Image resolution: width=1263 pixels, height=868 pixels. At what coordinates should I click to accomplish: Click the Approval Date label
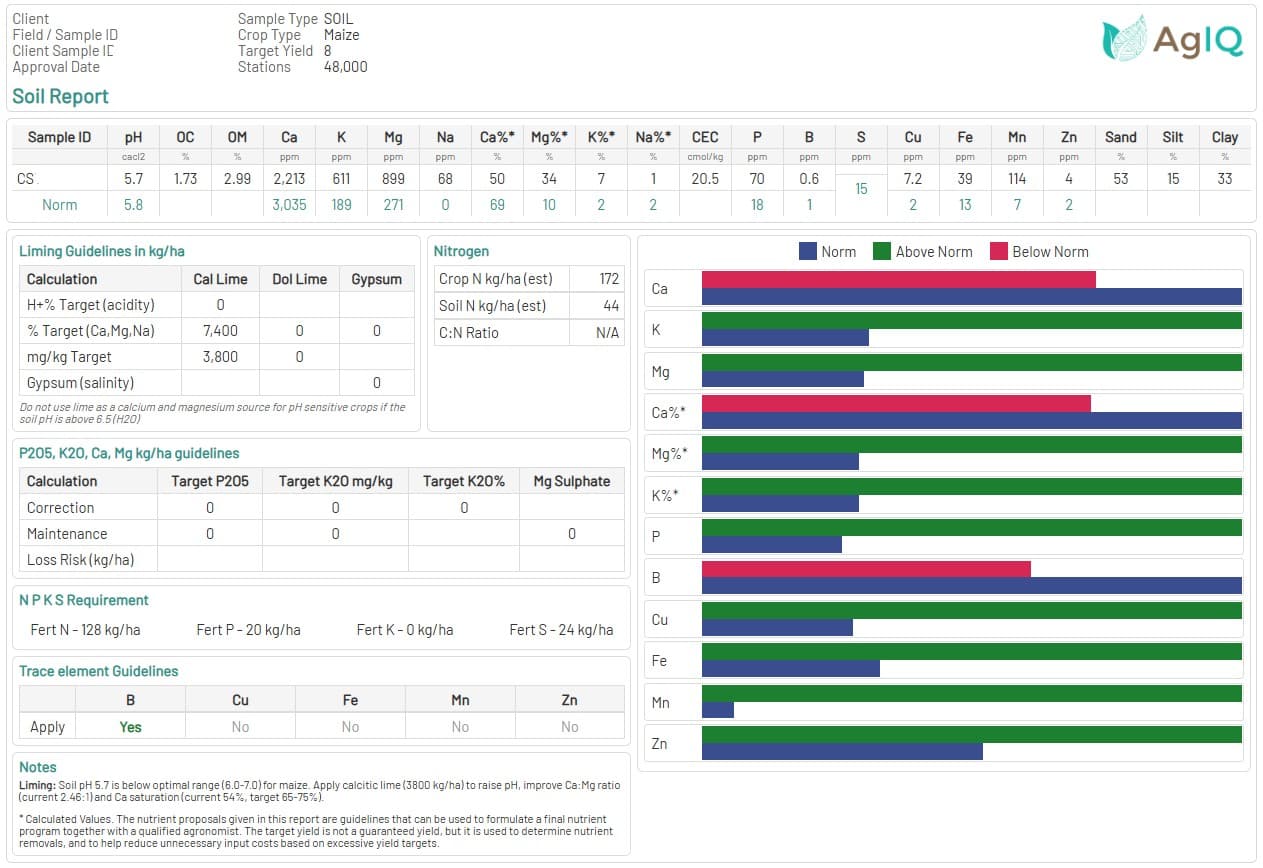56,67
